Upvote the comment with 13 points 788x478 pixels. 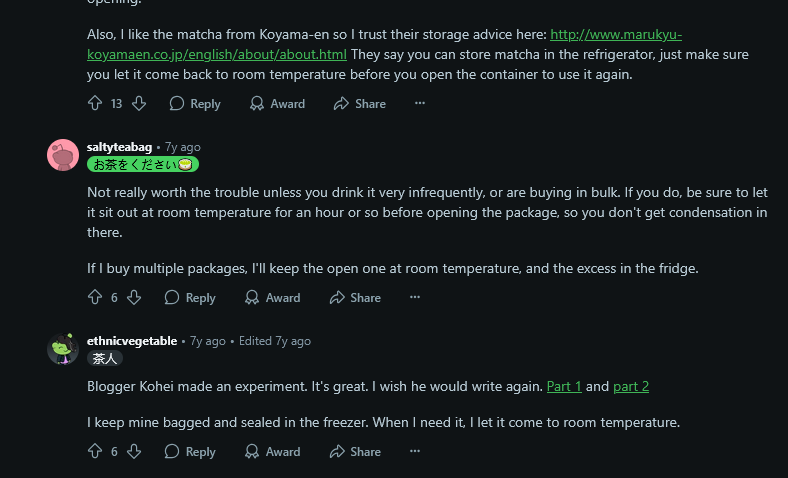pyautogui.click(x=95, y=104)
